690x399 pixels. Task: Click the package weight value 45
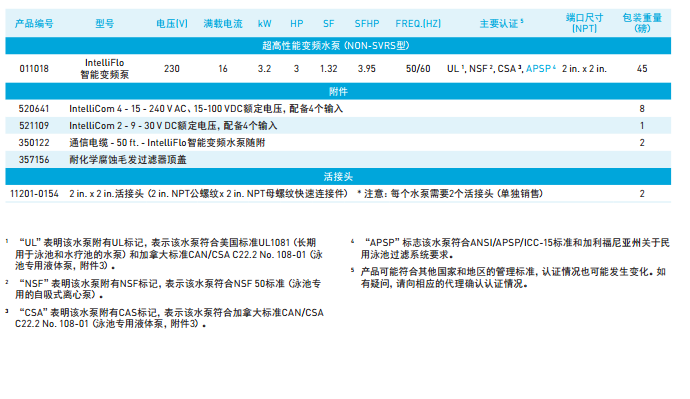click(642, 69)
